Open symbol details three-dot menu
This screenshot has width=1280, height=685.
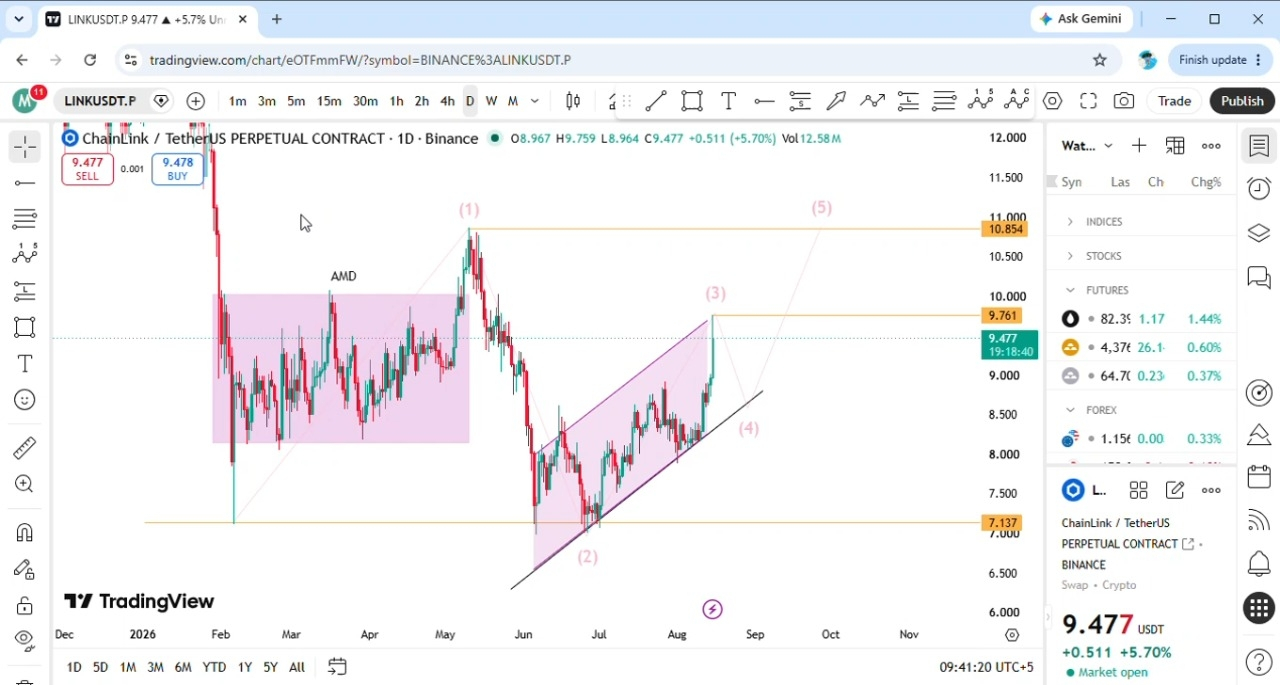1211,490
